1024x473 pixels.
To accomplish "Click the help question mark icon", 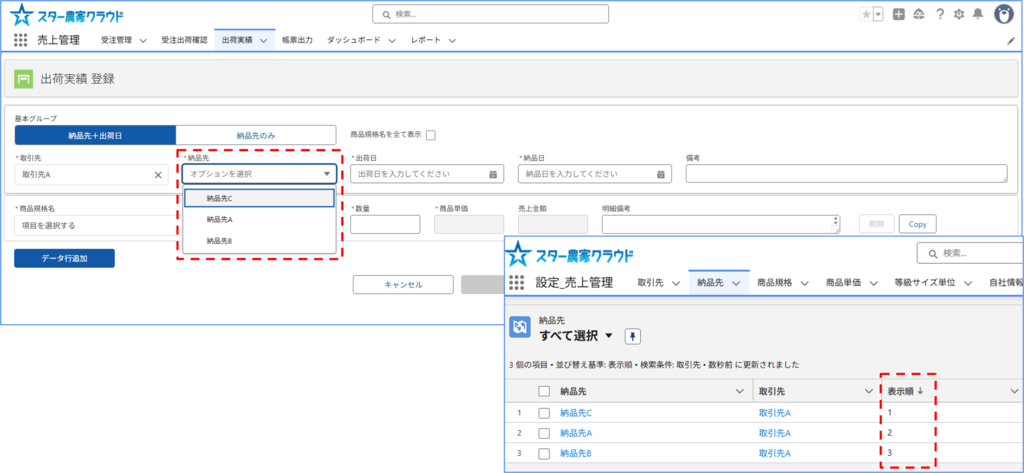I will point(939,14).
